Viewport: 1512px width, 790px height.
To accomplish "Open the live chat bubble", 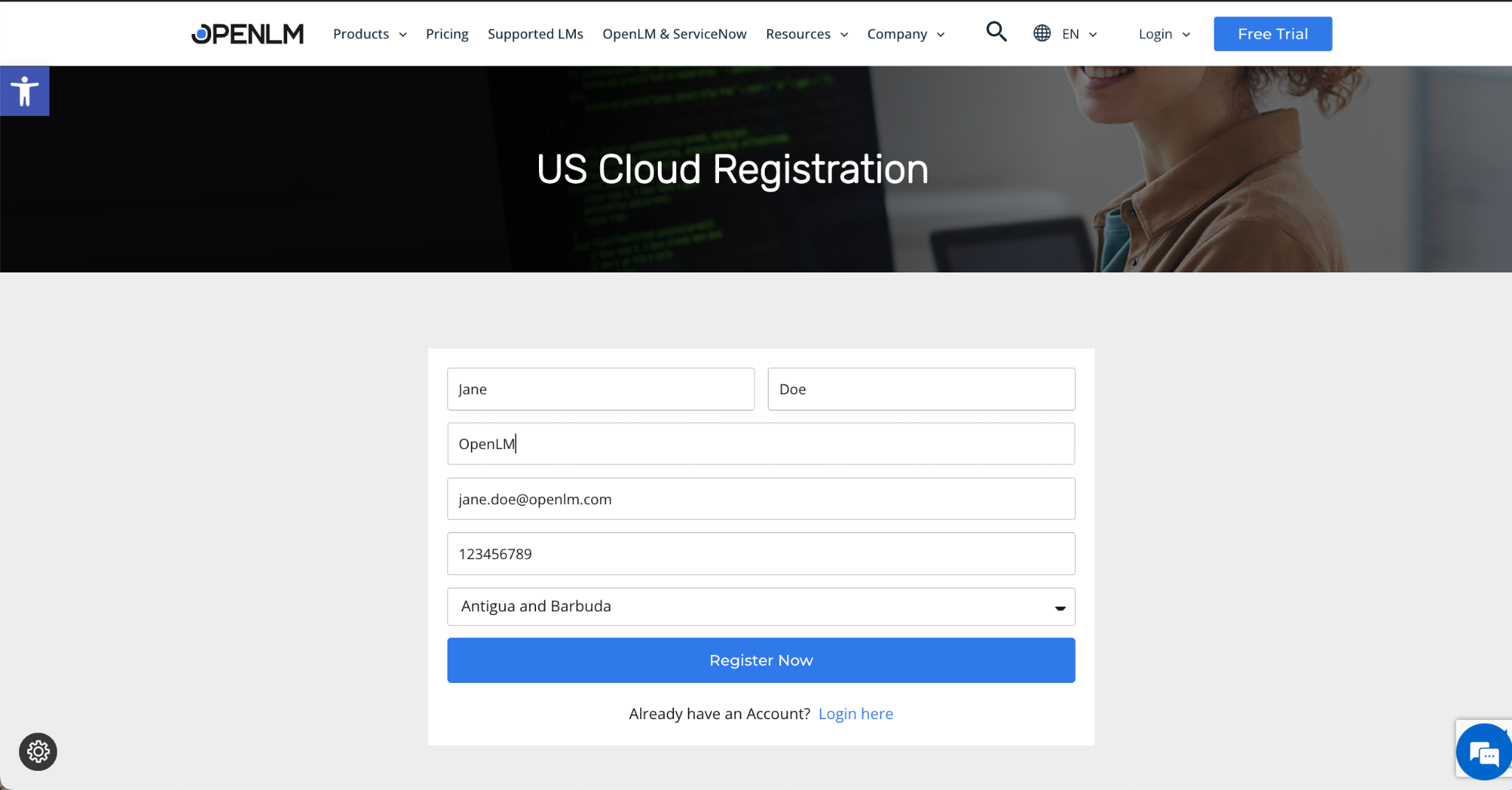I will coord(1483,753).
